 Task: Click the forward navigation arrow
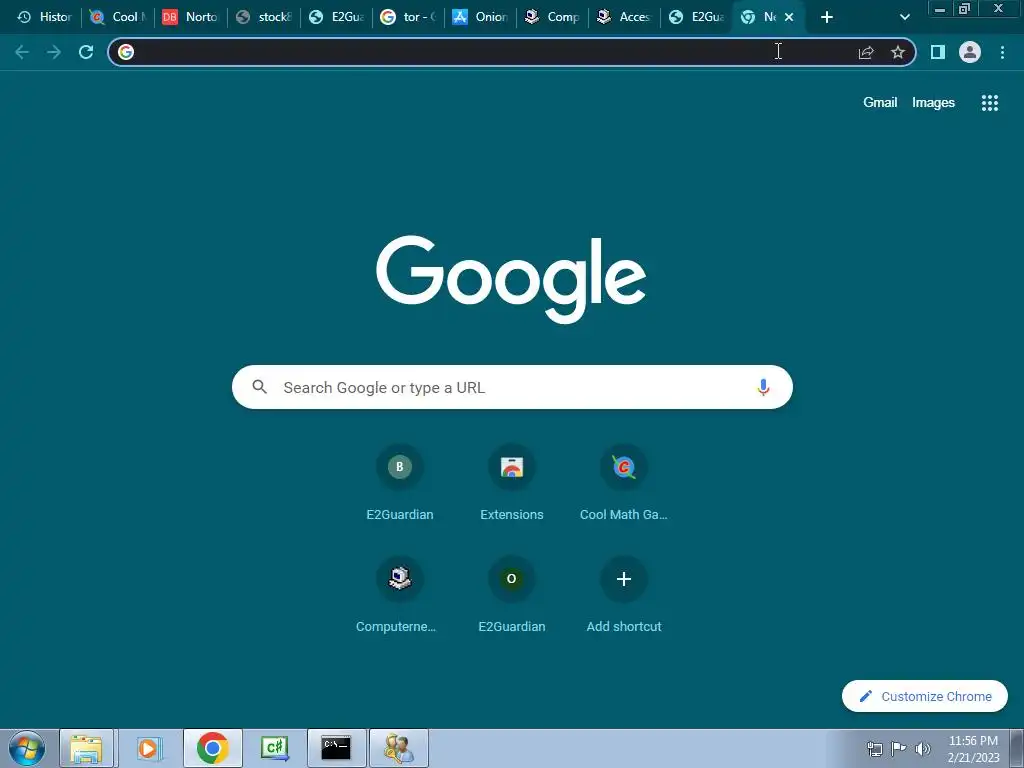[x=54, y=52]
